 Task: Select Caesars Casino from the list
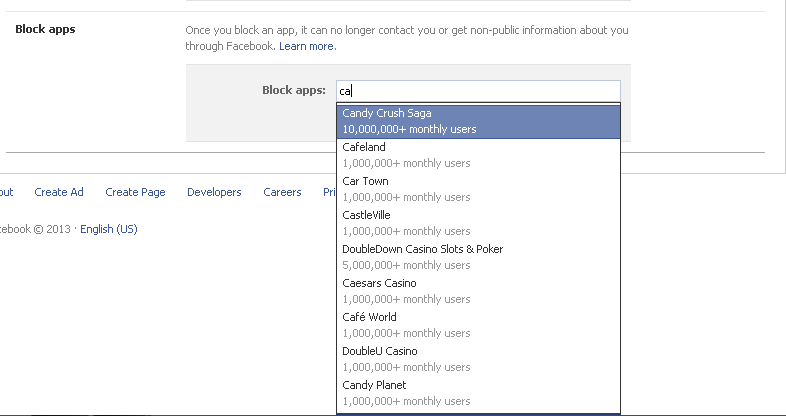click(478, 292)
